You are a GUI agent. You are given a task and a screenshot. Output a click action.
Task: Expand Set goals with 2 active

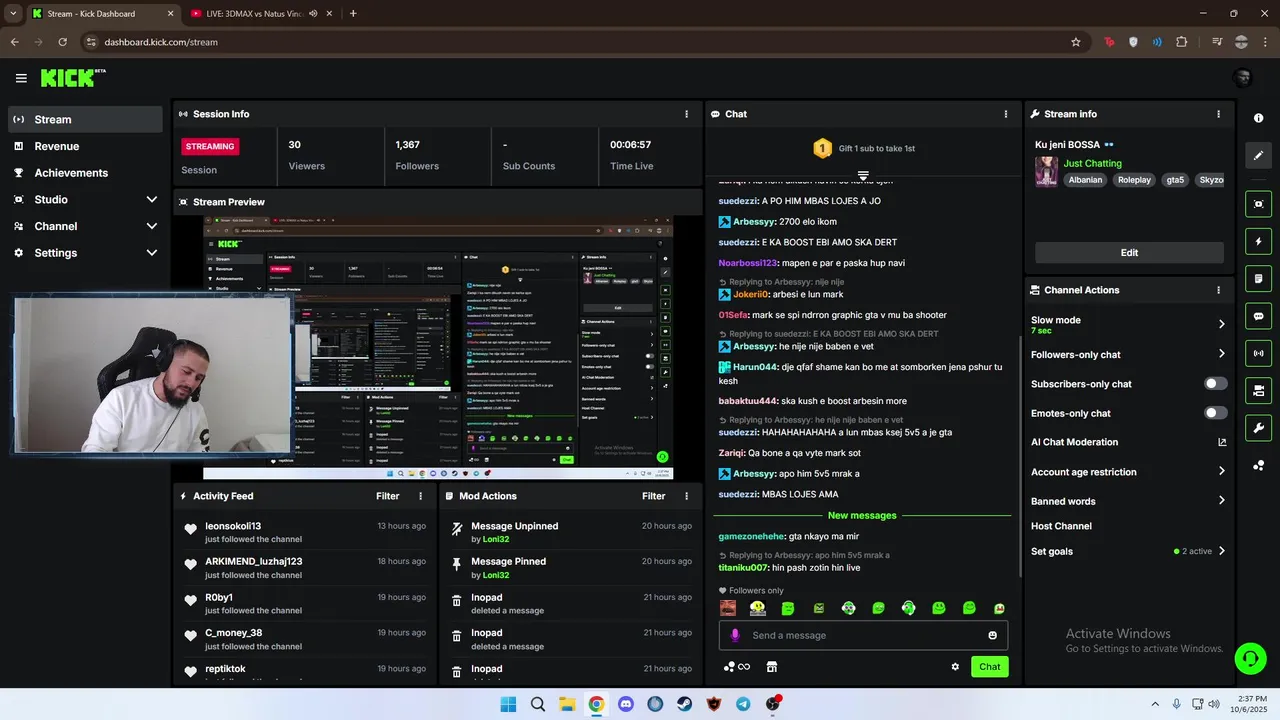coord(1221,551)
